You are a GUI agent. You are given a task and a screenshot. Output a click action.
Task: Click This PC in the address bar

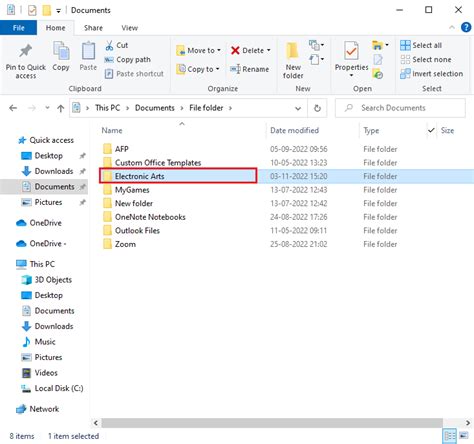(107, 108)
